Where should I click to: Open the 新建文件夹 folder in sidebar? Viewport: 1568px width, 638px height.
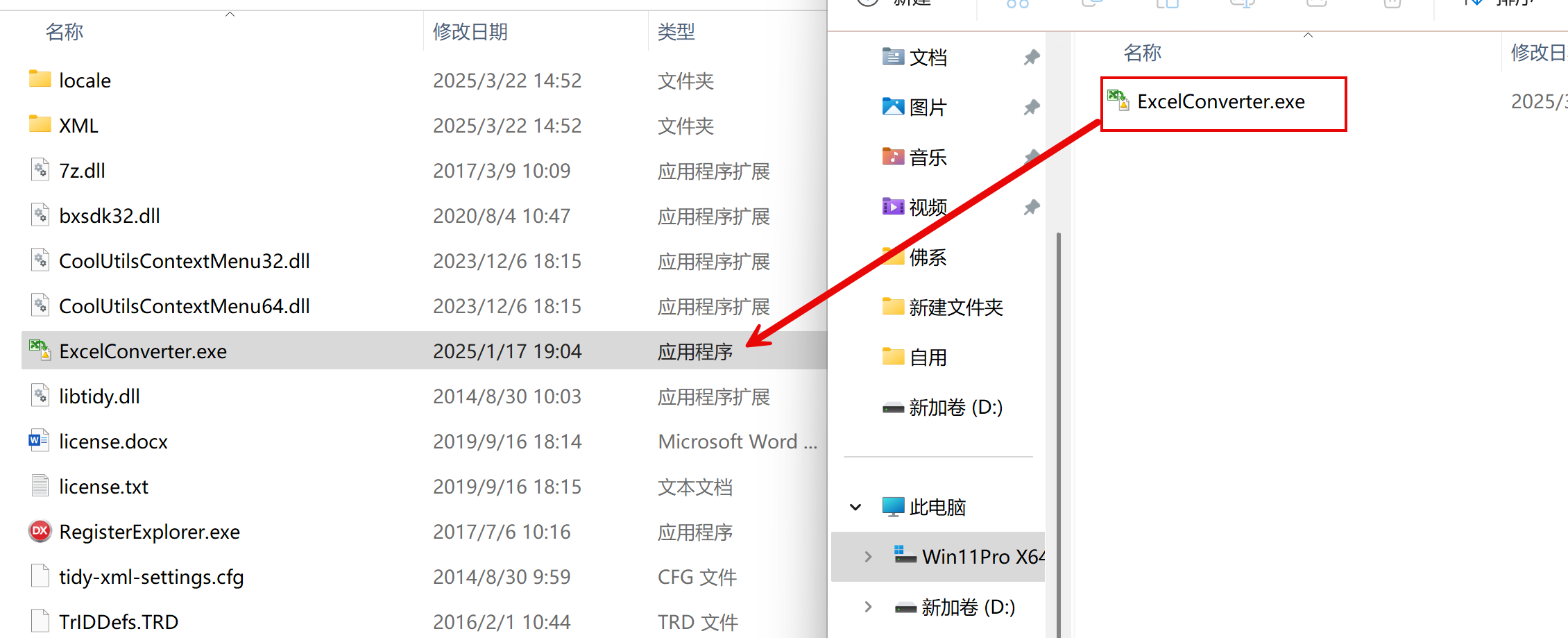[955, 307]
